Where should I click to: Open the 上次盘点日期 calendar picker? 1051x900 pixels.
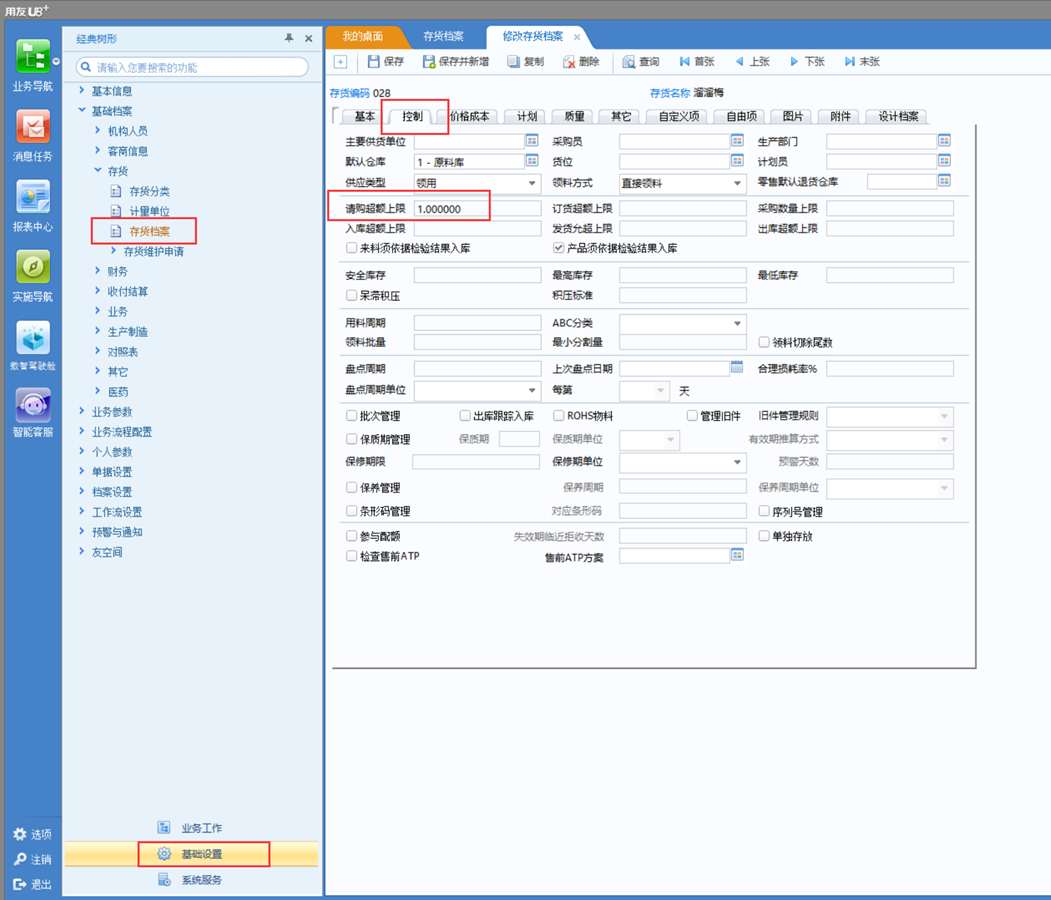[x=737, y=367]
